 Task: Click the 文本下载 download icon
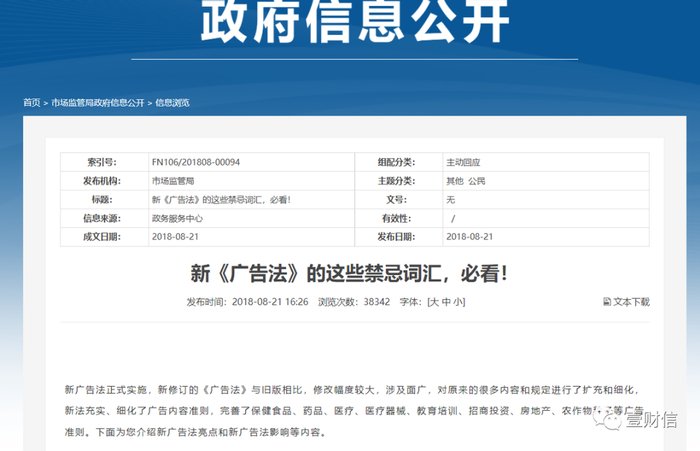[x=607, y=302]
